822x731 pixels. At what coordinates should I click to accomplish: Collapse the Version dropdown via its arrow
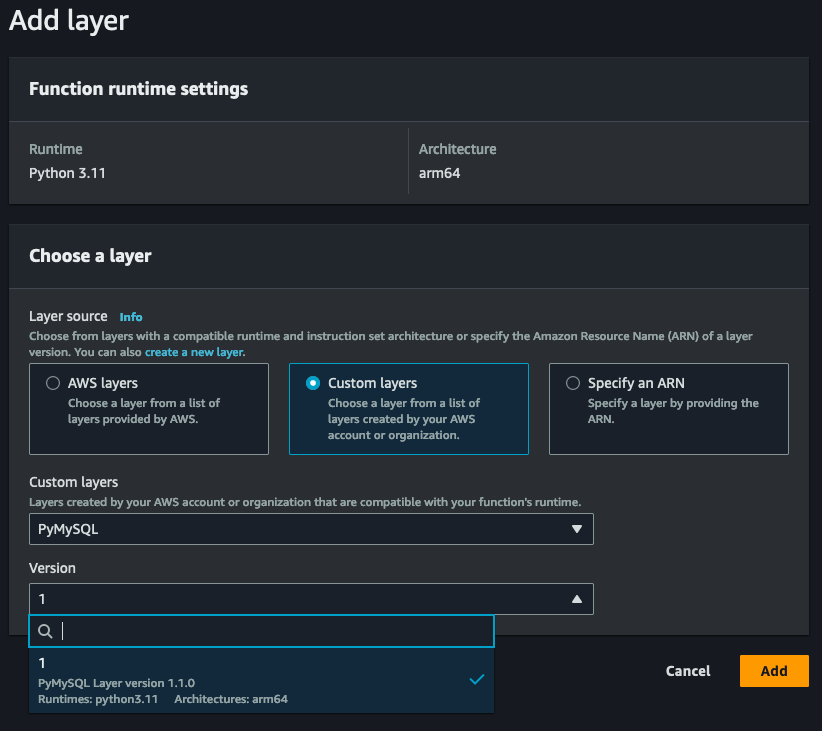[x=578, y=598]
